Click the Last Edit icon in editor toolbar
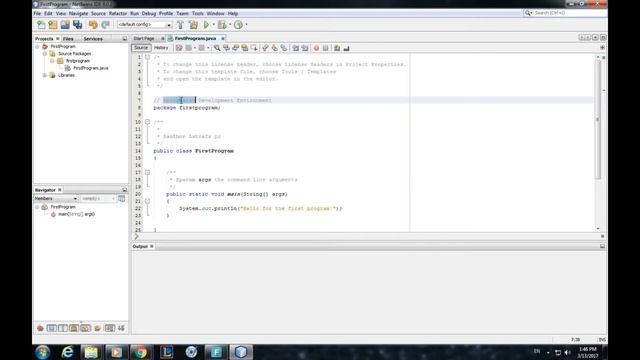 pos(179,48)
